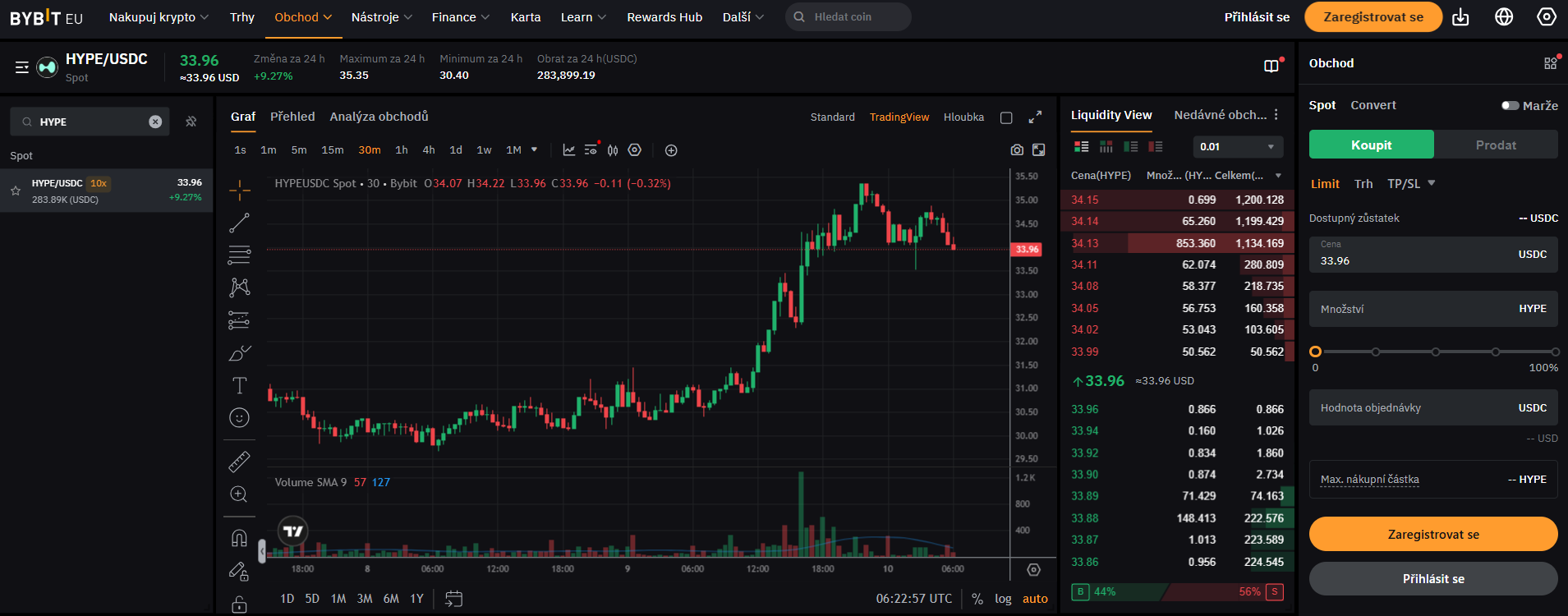Expand the TP/SL order type dropdown
Image resolution: width=1568 pixels, height=616 pixels.
(1411, 184)
